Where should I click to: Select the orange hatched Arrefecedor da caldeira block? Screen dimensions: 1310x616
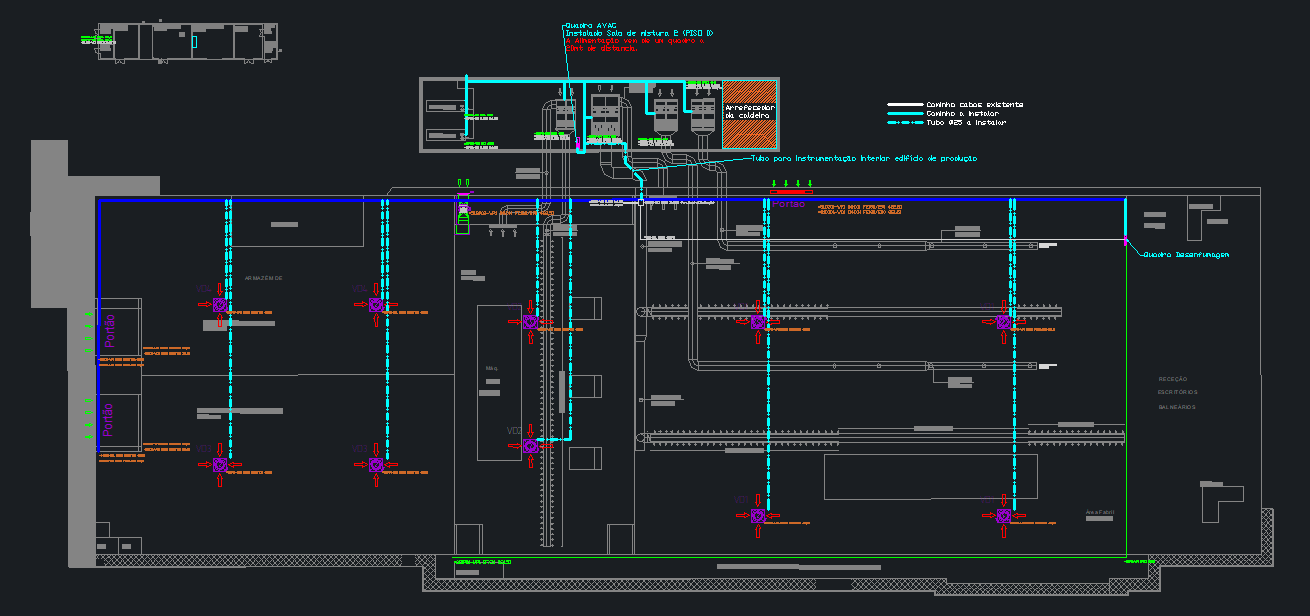click(749, 113)
